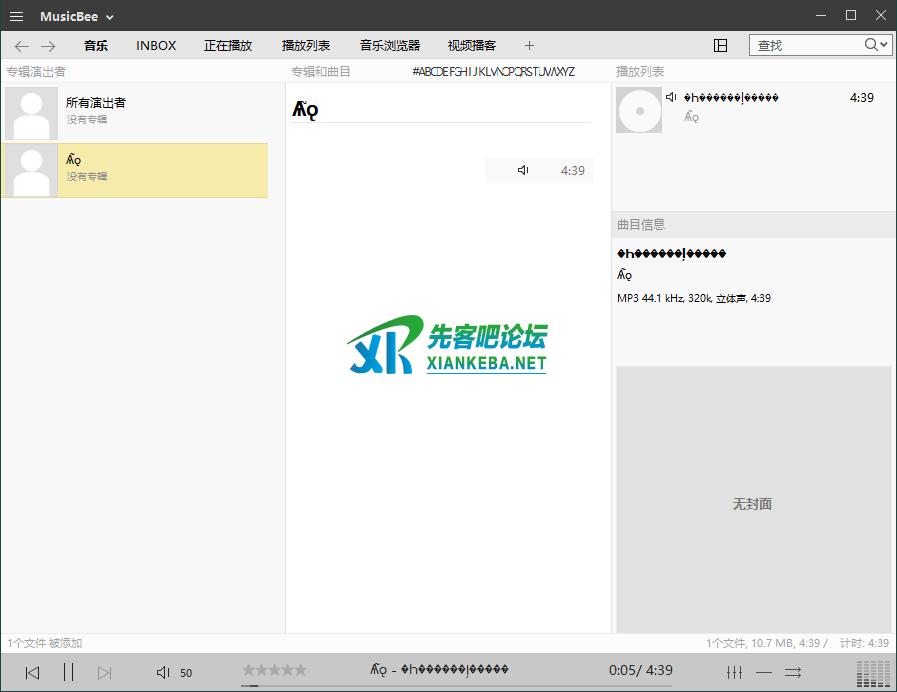The image size is (897, 692).
Task: Click the 查找 search field
Action: 806,45
